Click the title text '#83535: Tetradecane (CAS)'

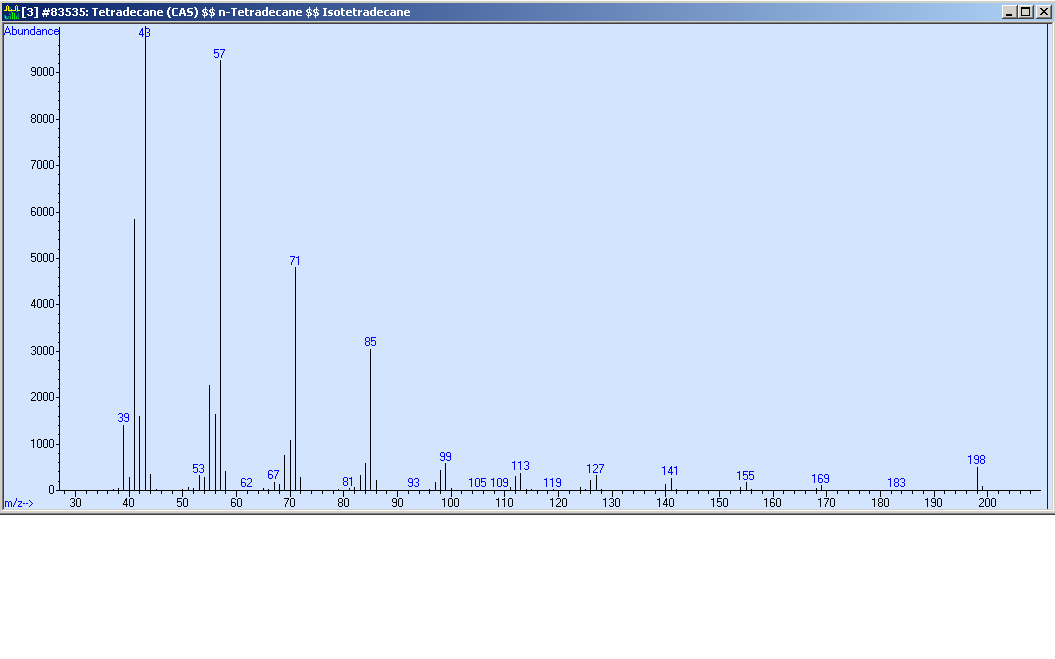[x=120, y=11]
